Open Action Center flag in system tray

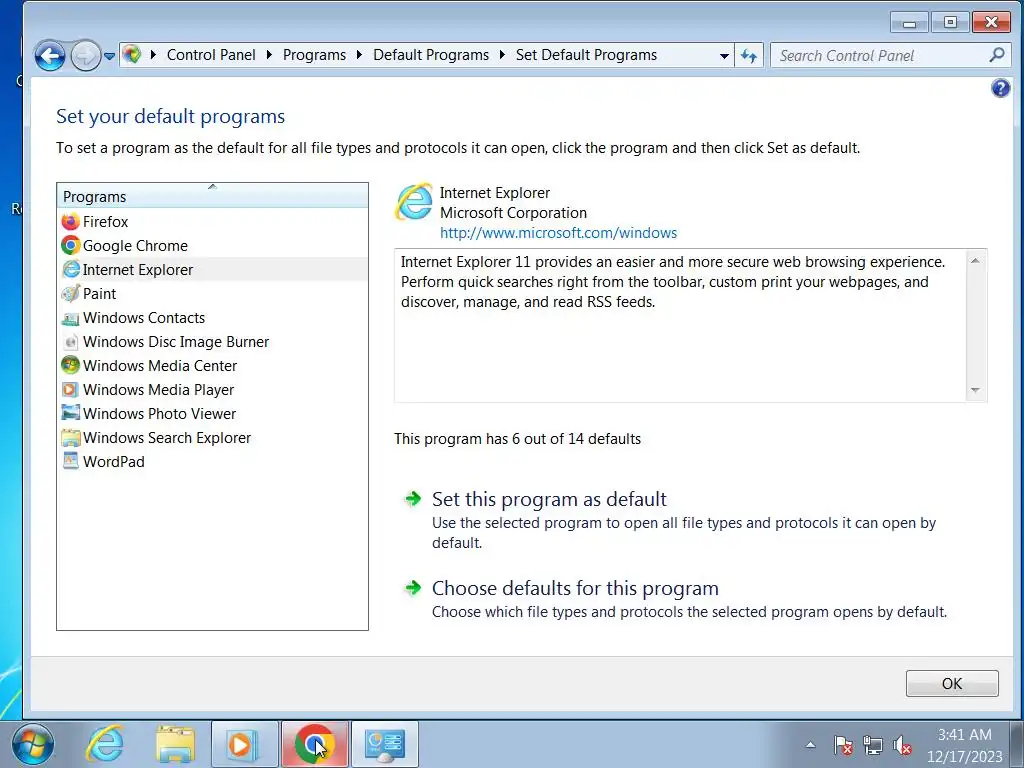tap(843, 745)
